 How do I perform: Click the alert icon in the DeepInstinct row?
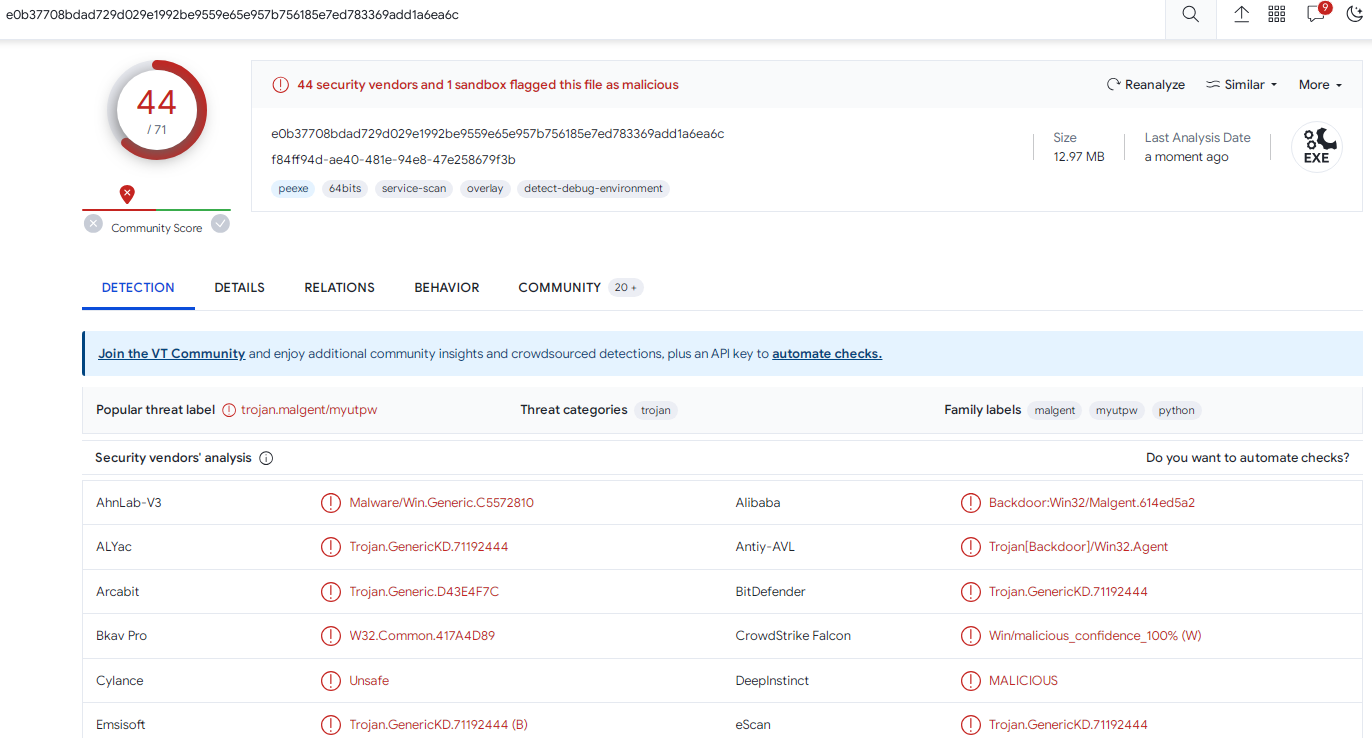pyautogui.click(x=970, y=681)
